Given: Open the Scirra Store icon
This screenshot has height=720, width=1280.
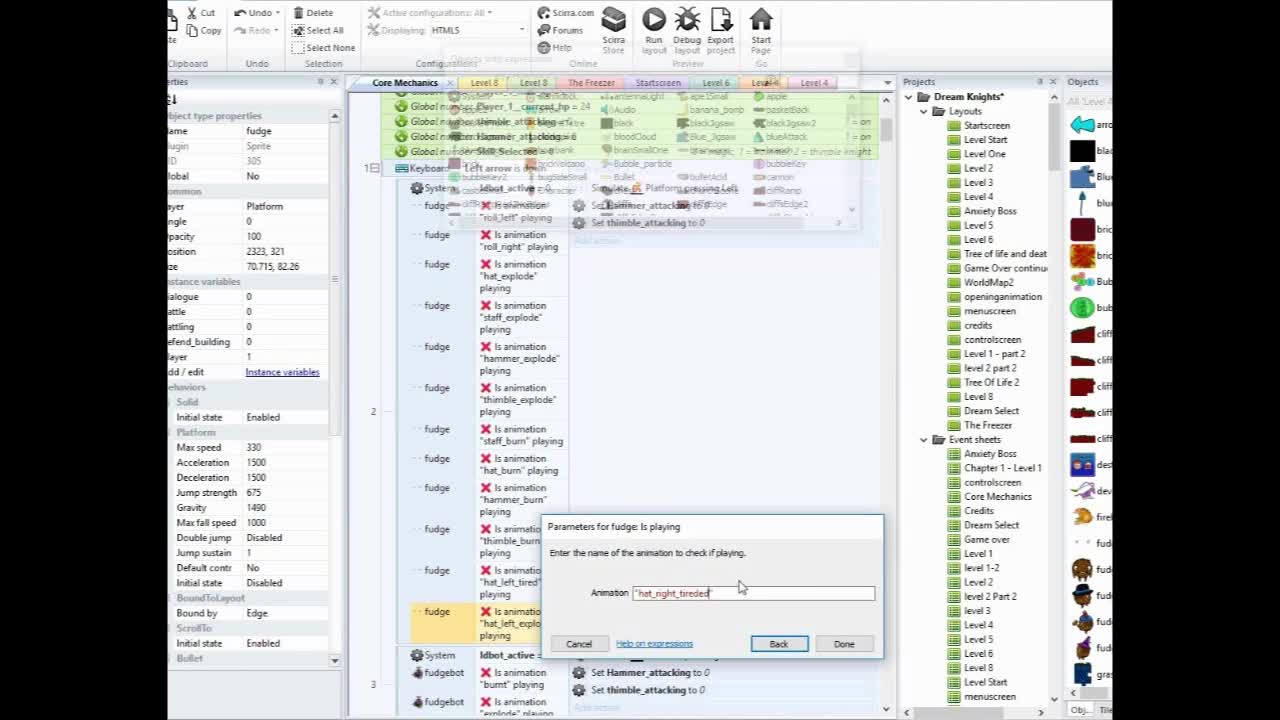Looking at the screenshot, I should point(614,20).
